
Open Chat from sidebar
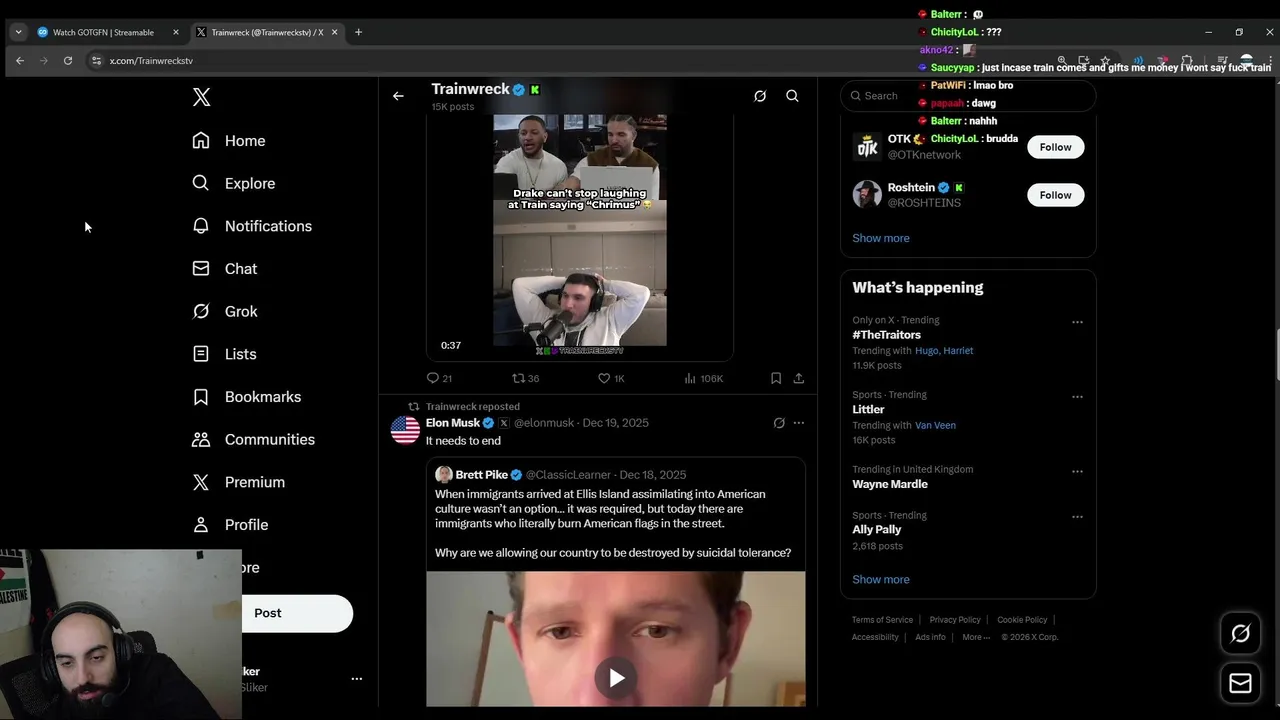pos(225,269)
